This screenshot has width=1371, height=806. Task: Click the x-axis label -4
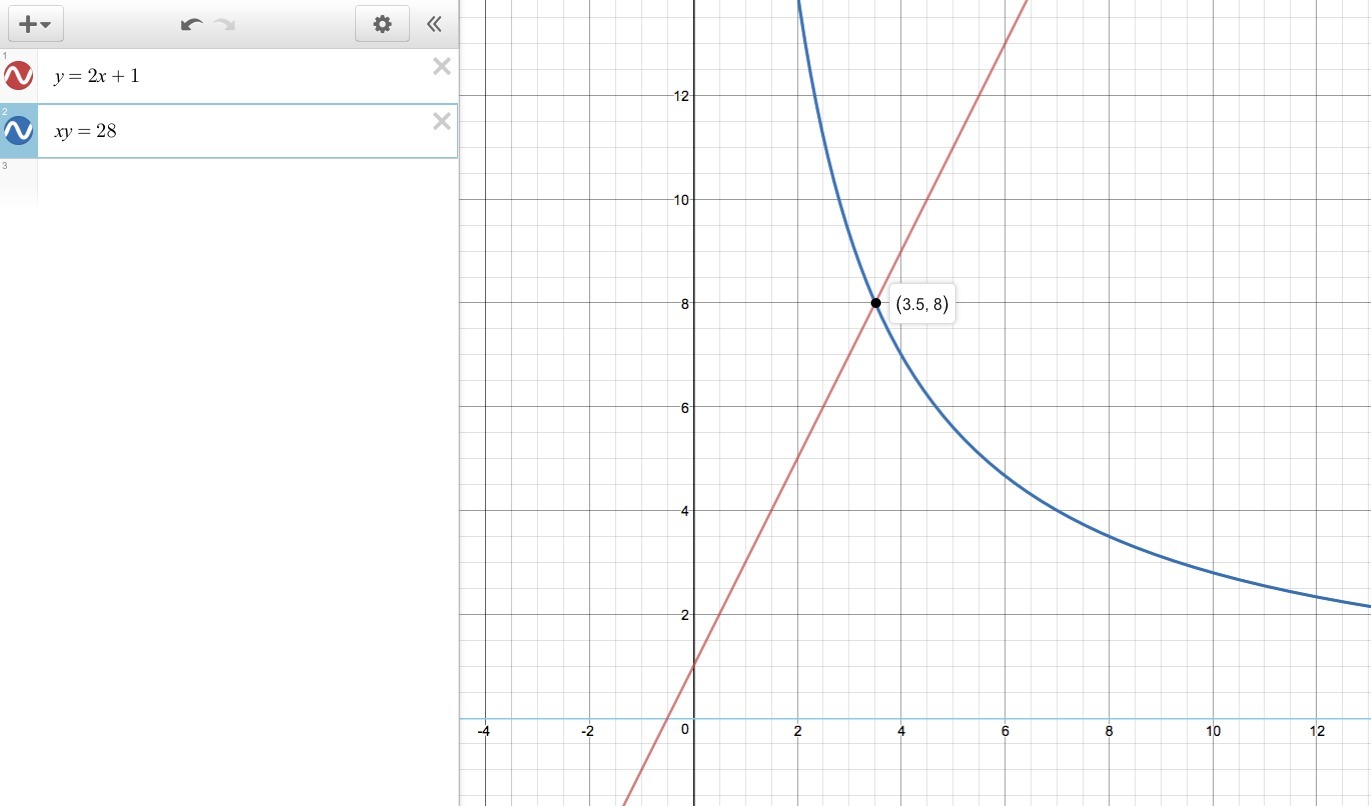coord(483,731)
